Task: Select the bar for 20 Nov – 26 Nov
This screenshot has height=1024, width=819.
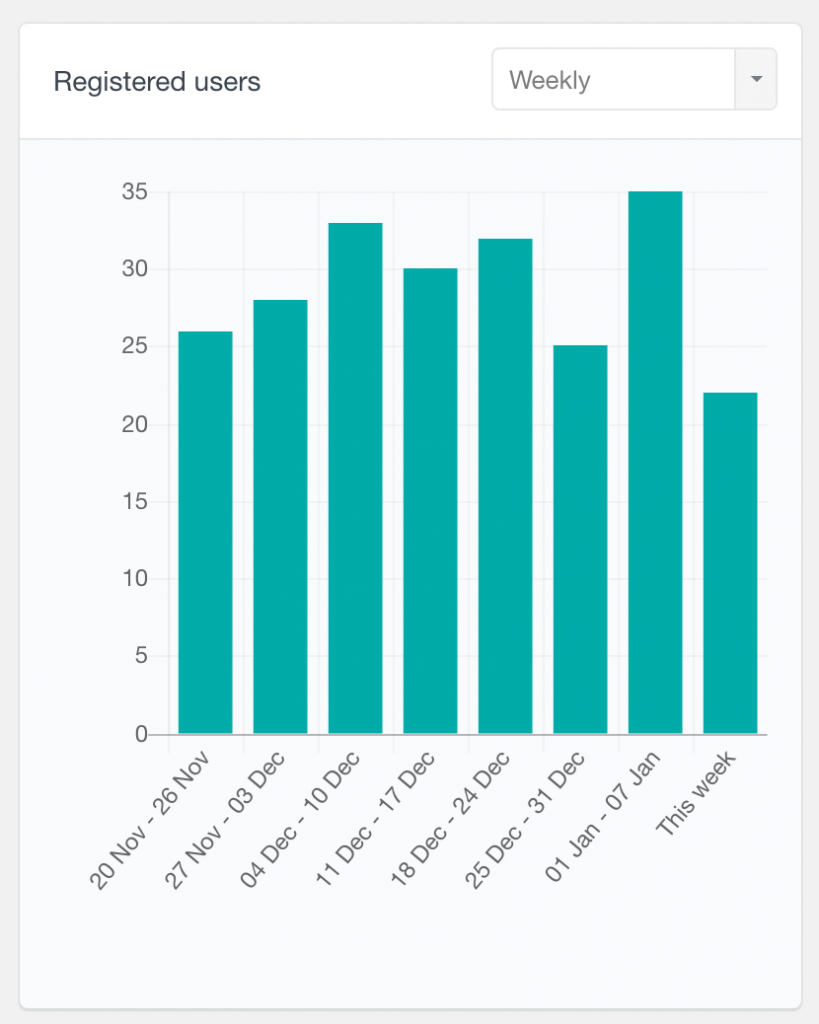Action: pos(204,530)
